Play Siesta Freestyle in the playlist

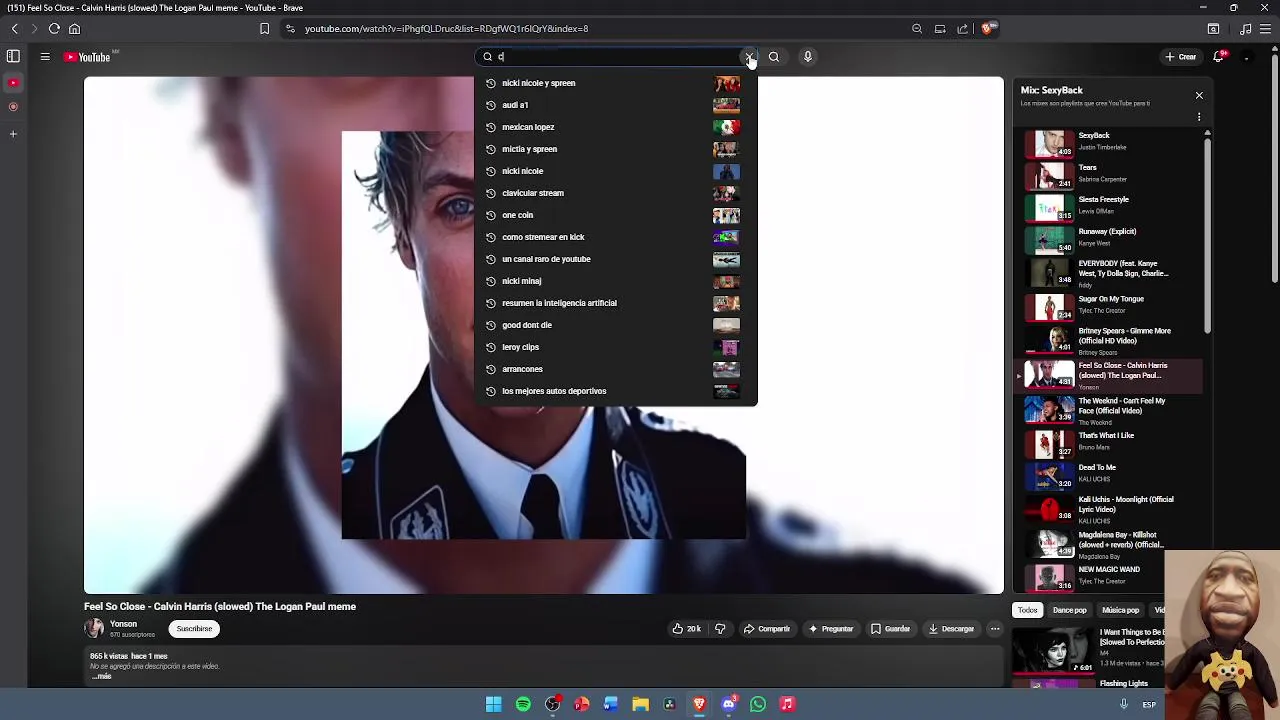click(1110, 208)
